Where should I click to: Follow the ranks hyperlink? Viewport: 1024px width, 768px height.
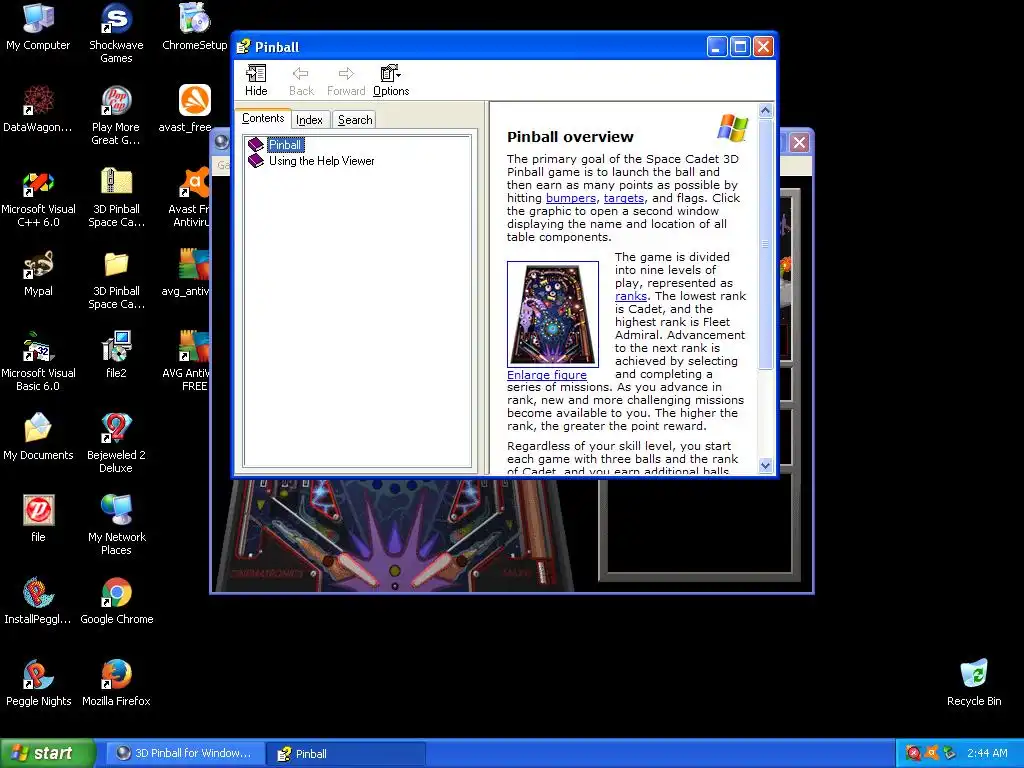(x=631, y=296)
